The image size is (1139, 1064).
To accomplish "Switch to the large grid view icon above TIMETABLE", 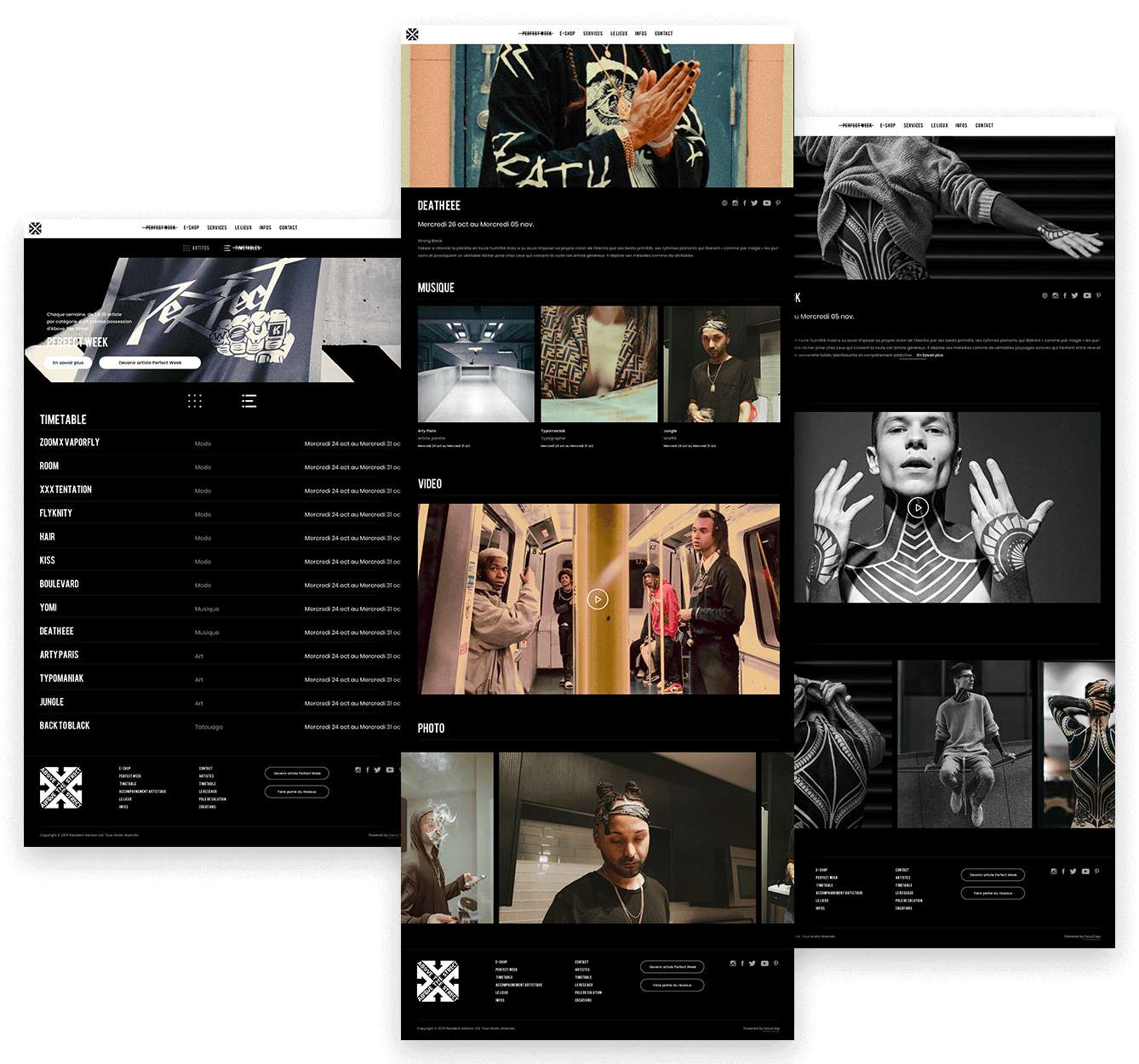I will [x=195, y=401].
